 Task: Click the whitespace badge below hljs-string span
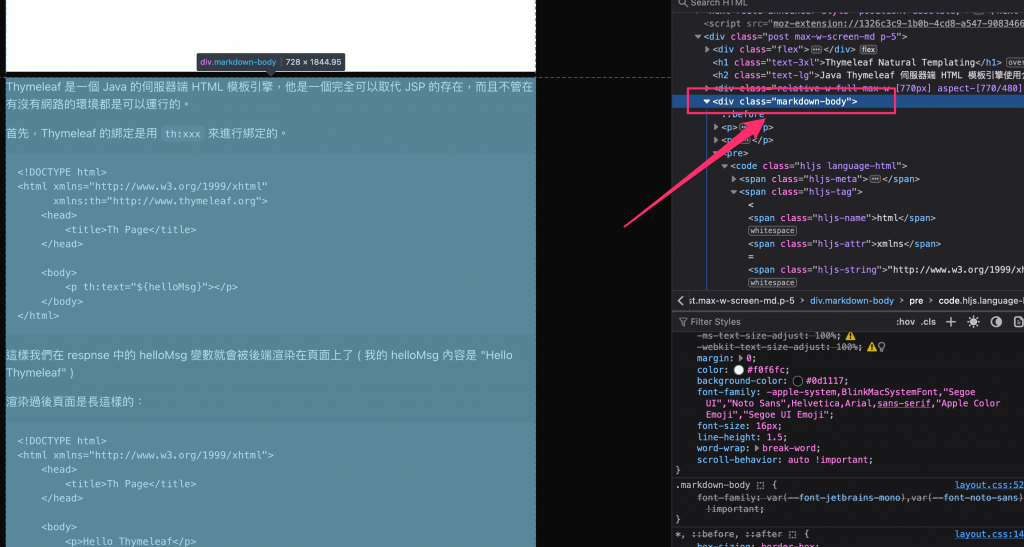point(772,283)
